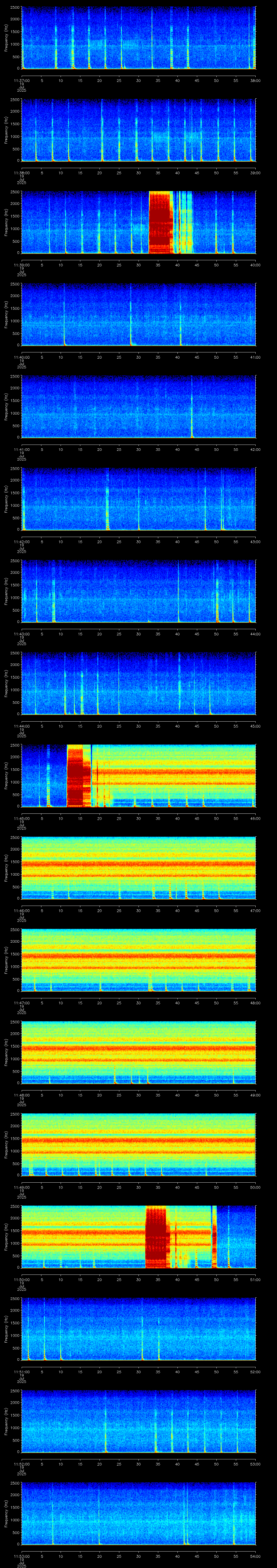
Task: Click 'Frequency (Hz)' axis label of the 11:37:00 panel
Action: pyautogui.click(x=6, y=38)
